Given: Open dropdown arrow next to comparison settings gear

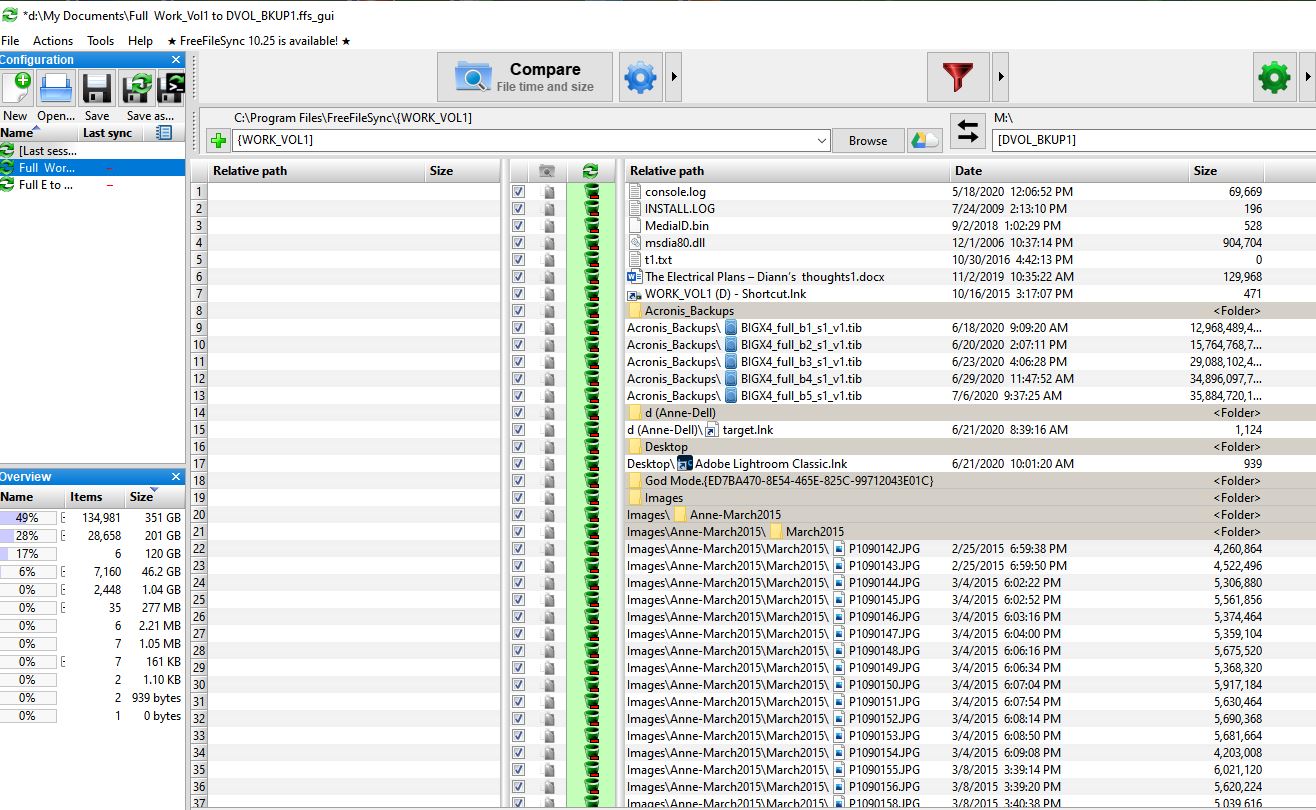Looking at the screenshot, I should [675, 77].
